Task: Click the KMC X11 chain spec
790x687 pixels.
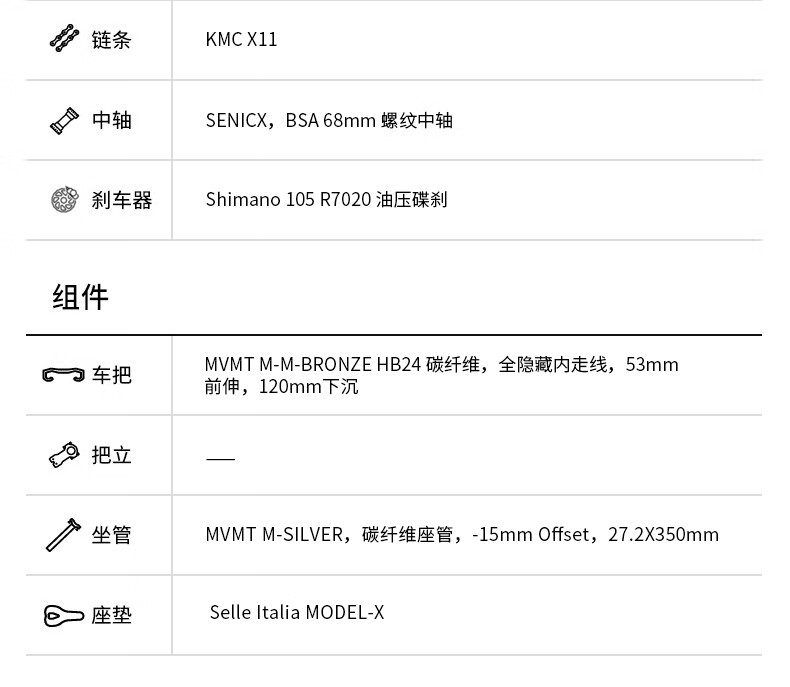Action: pos(241,39)
